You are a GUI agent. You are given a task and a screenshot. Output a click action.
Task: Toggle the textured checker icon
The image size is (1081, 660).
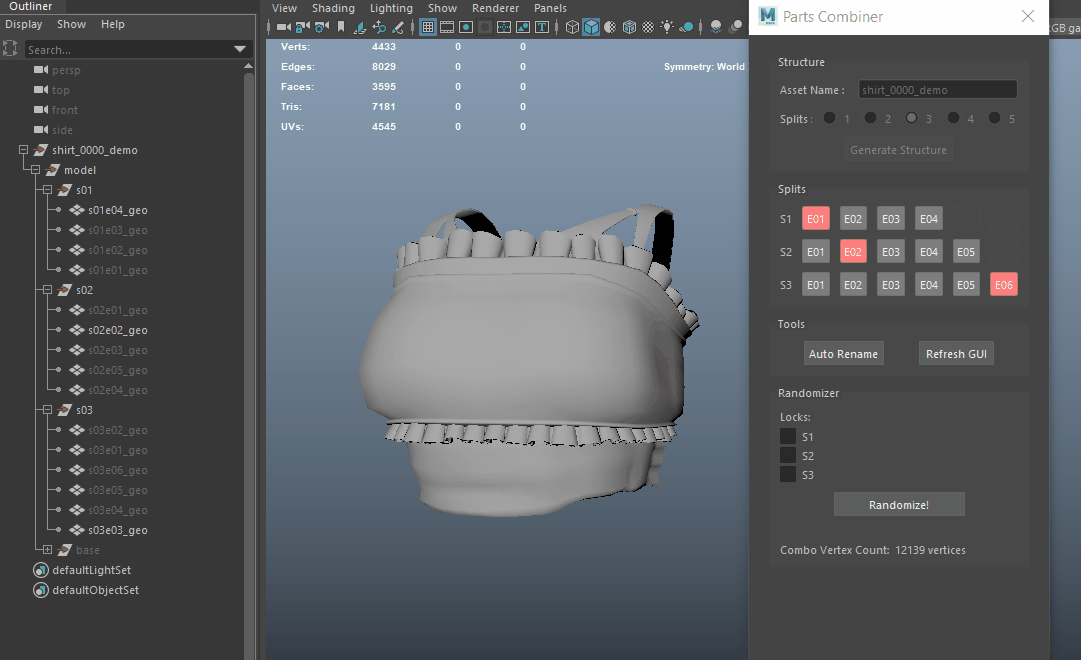click(647, 27)
